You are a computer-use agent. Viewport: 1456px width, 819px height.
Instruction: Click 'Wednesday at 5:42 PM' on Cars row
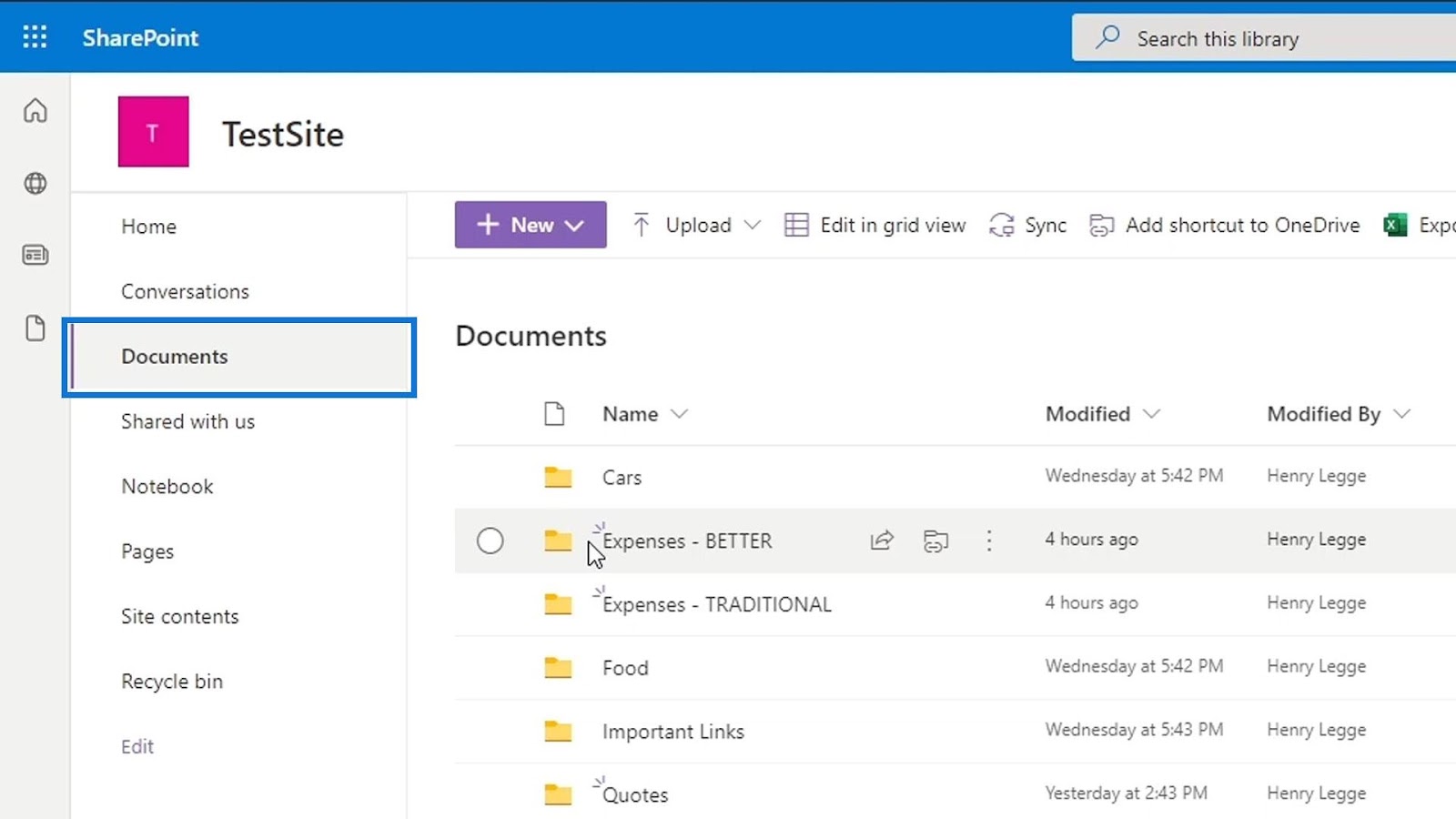(x=1134, y=475)
